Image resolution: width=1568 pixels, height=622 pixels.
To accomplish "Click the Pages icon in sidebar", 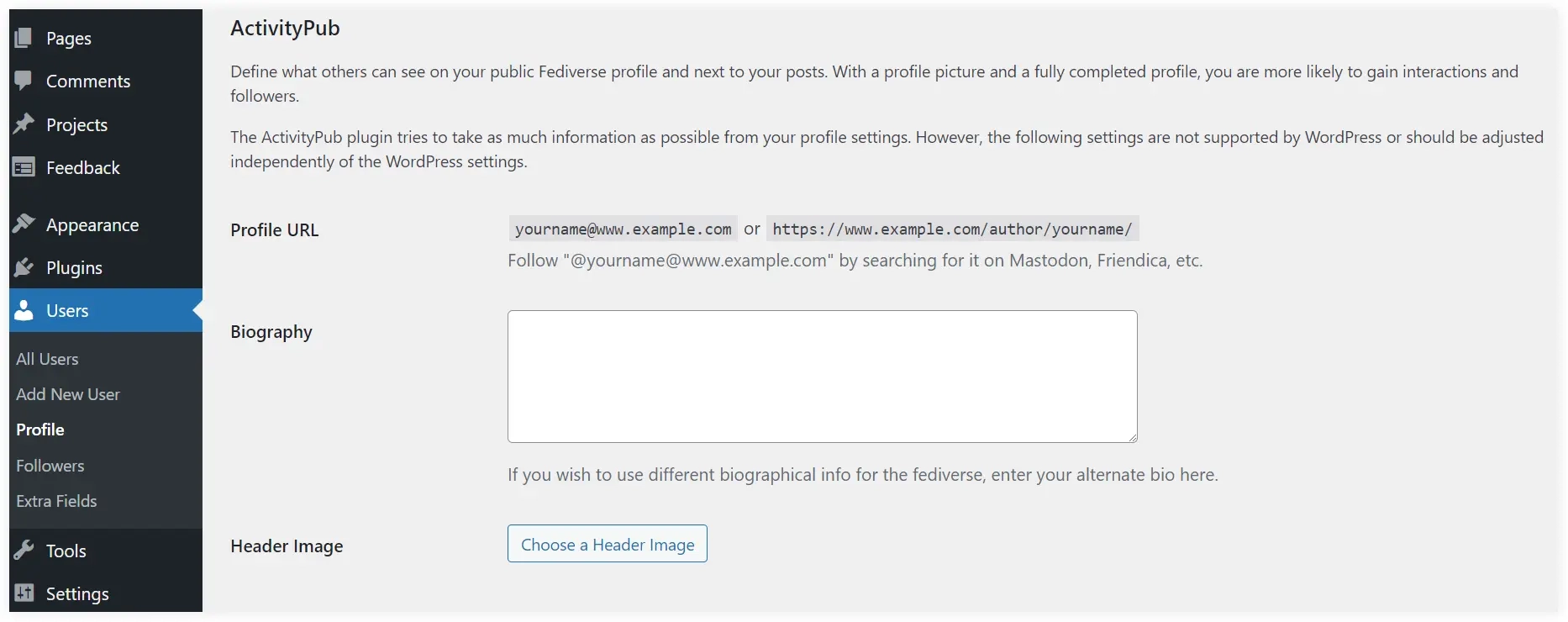I will pyautogui.click(x=24, y=38).
